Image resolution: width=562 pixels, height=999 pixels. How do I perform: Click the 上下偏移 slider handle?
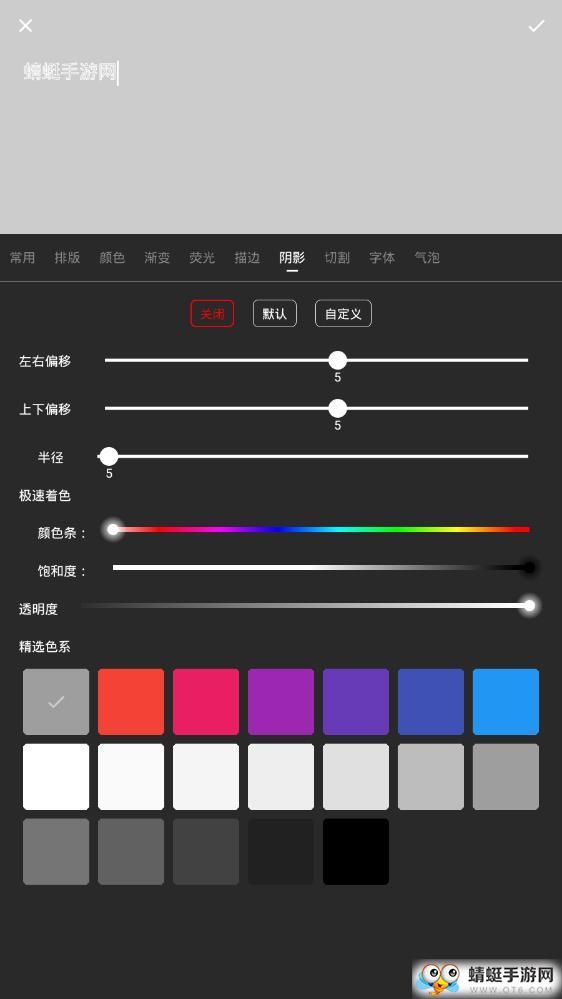[338, 408]
